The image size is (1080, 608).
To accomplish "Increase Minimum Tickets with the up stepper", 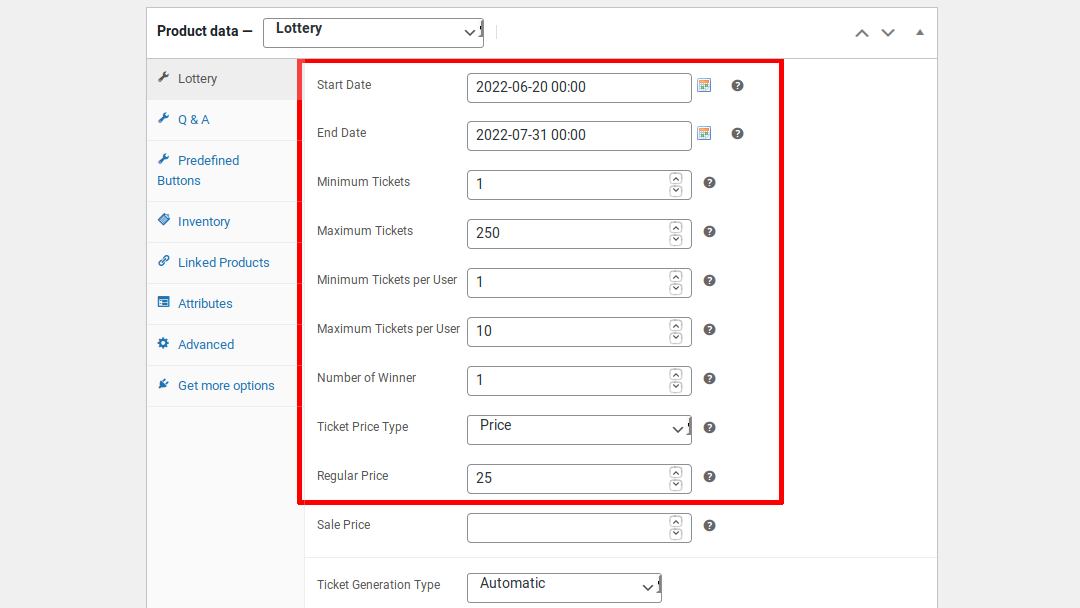I will coord(676,179).
